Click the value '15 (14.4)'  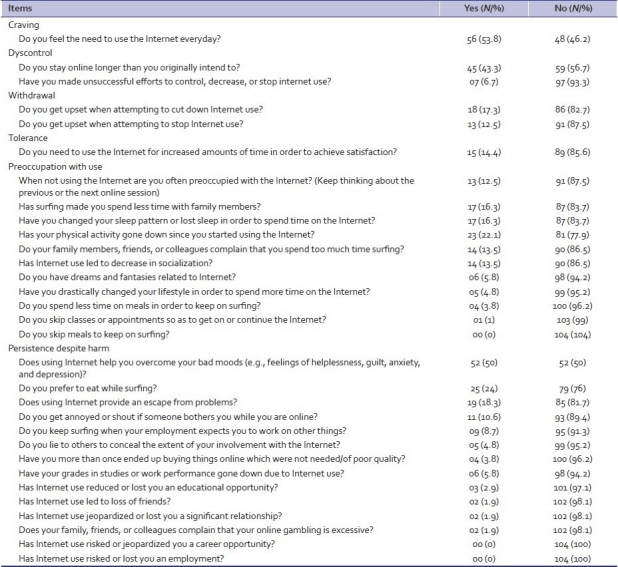click(484, 152)
